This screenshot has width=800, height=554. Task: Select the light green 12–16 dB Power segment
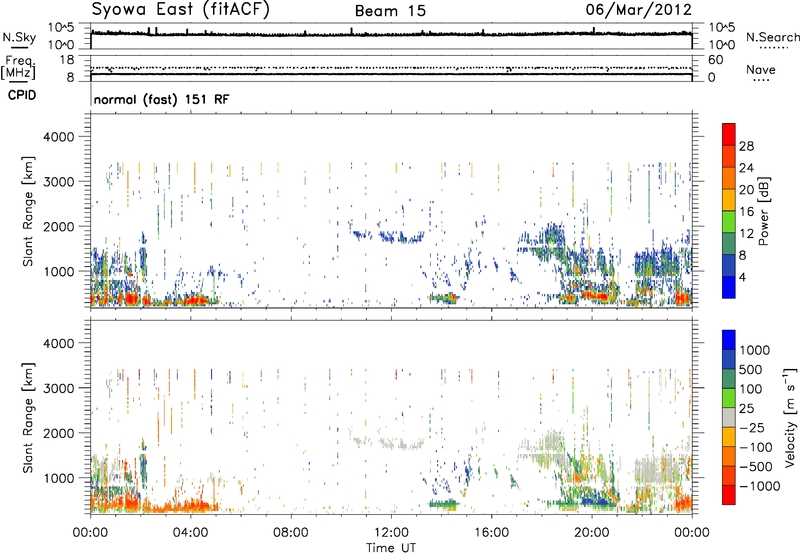point(729,222)
